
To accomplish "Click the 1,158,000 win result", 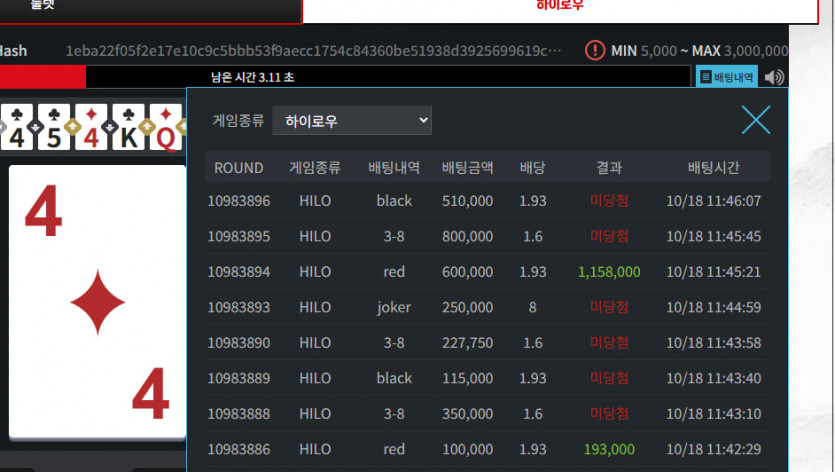I will (609, 272).
